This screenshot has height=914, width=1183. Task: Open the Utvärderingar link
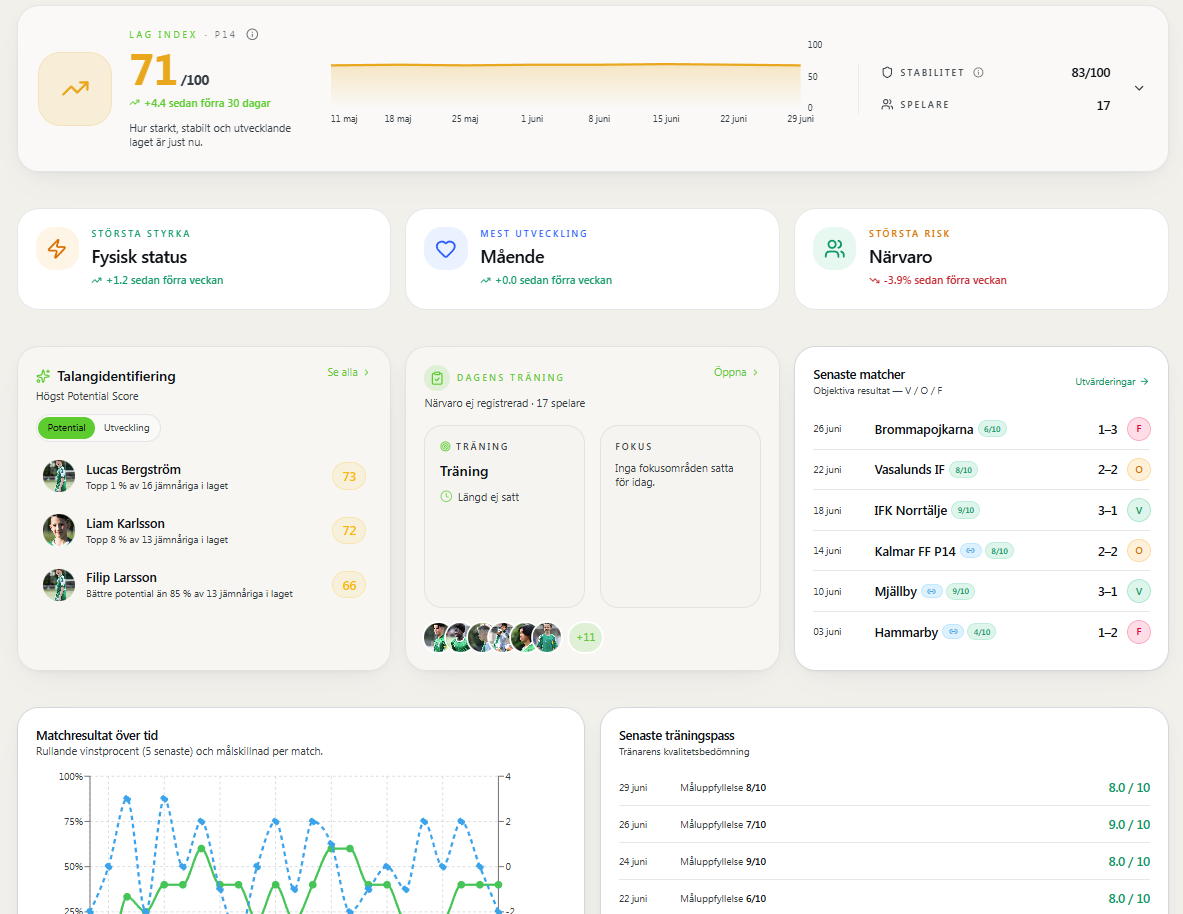click(x=1112, y=382)
